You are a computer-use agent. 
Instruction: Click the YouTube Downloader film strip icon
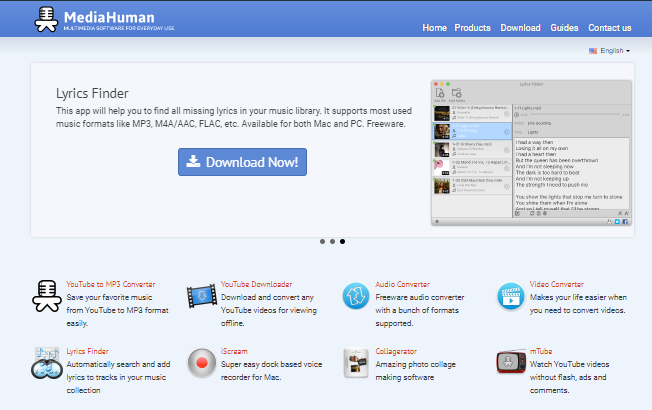tap(202, 296)
